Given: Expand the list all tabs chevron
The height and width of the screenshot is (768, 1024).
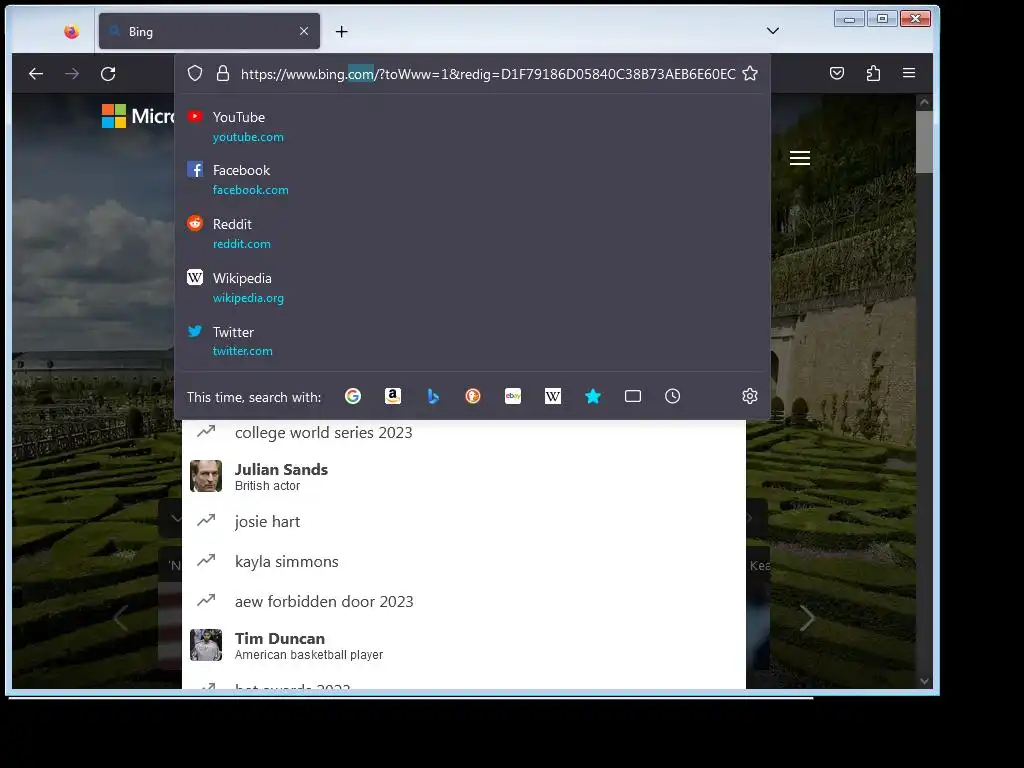Looking at the screenshot, I should pyautogui.click(x=773, y=31).
